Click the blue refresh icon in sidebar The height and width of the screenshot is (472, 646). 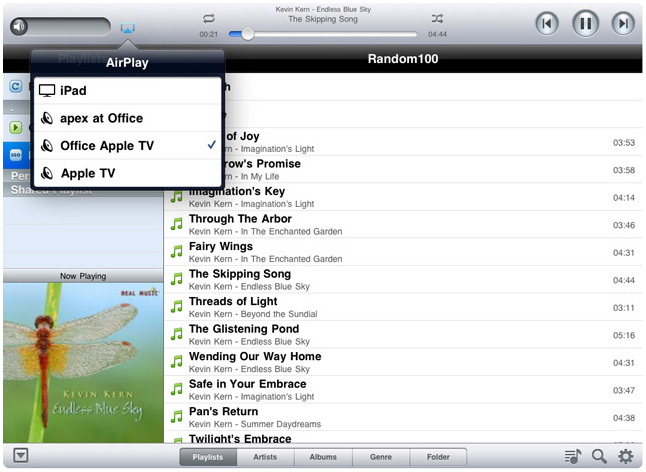(x=16, y=86)
